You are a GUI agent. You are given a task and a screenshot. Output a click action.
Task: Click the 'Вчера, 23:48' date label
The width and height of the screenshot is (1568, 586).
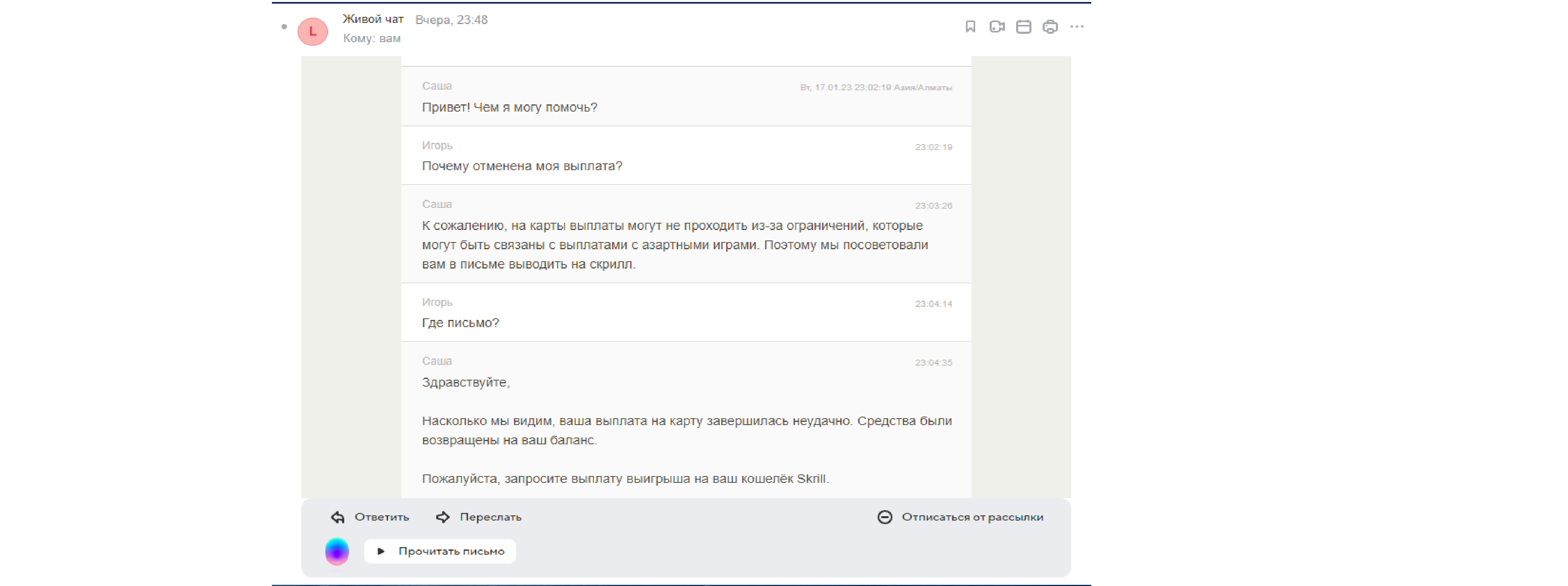point(451,20)
